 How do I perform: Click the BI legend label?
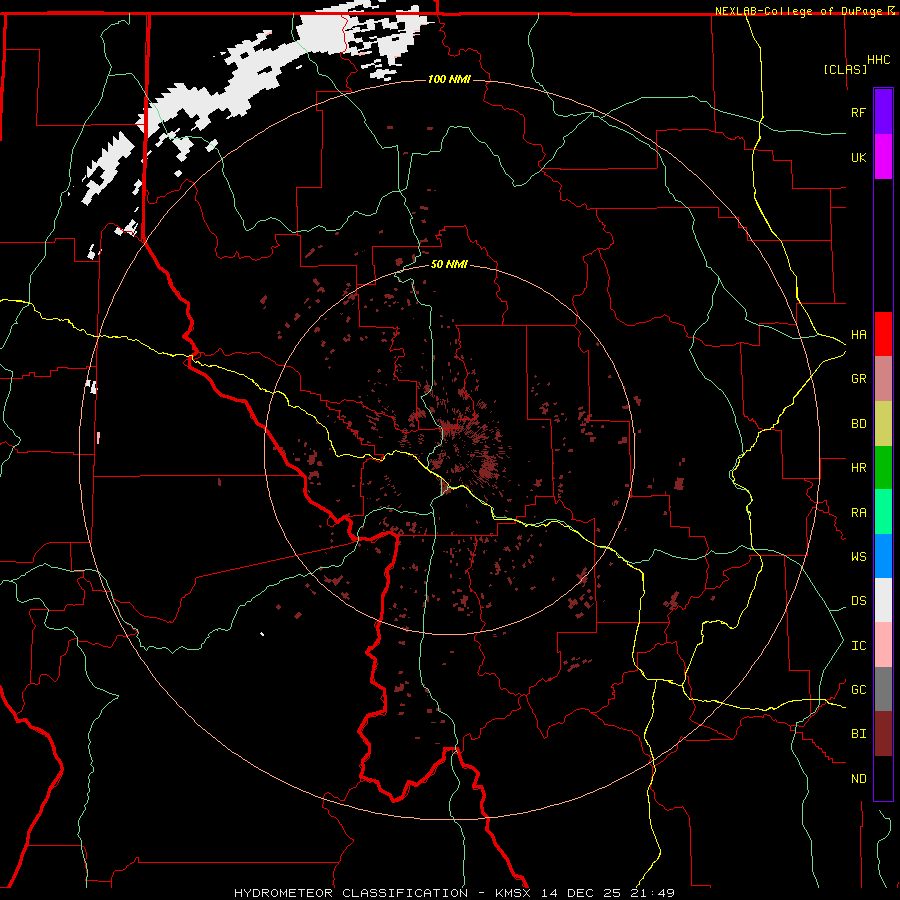pos(858,734)
